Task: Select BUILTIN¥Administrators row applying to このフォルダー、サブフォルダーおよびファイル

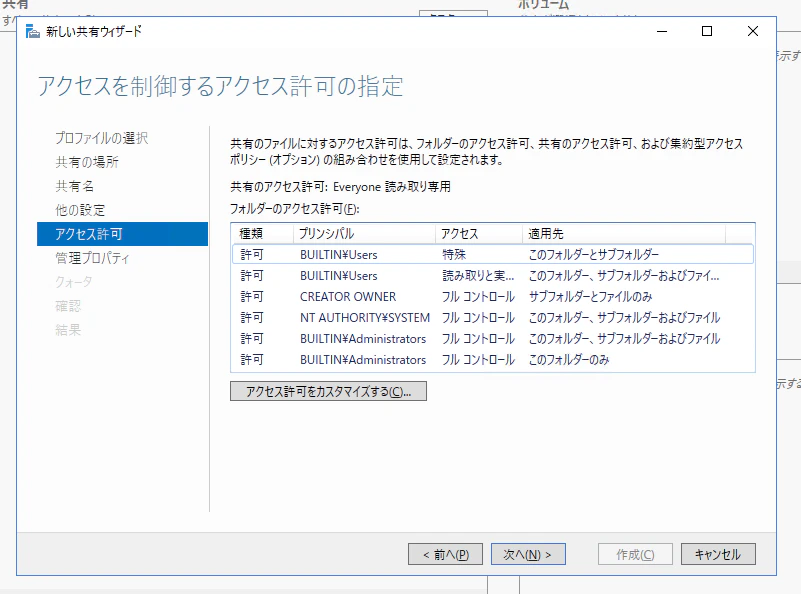Action: [493, 339]
